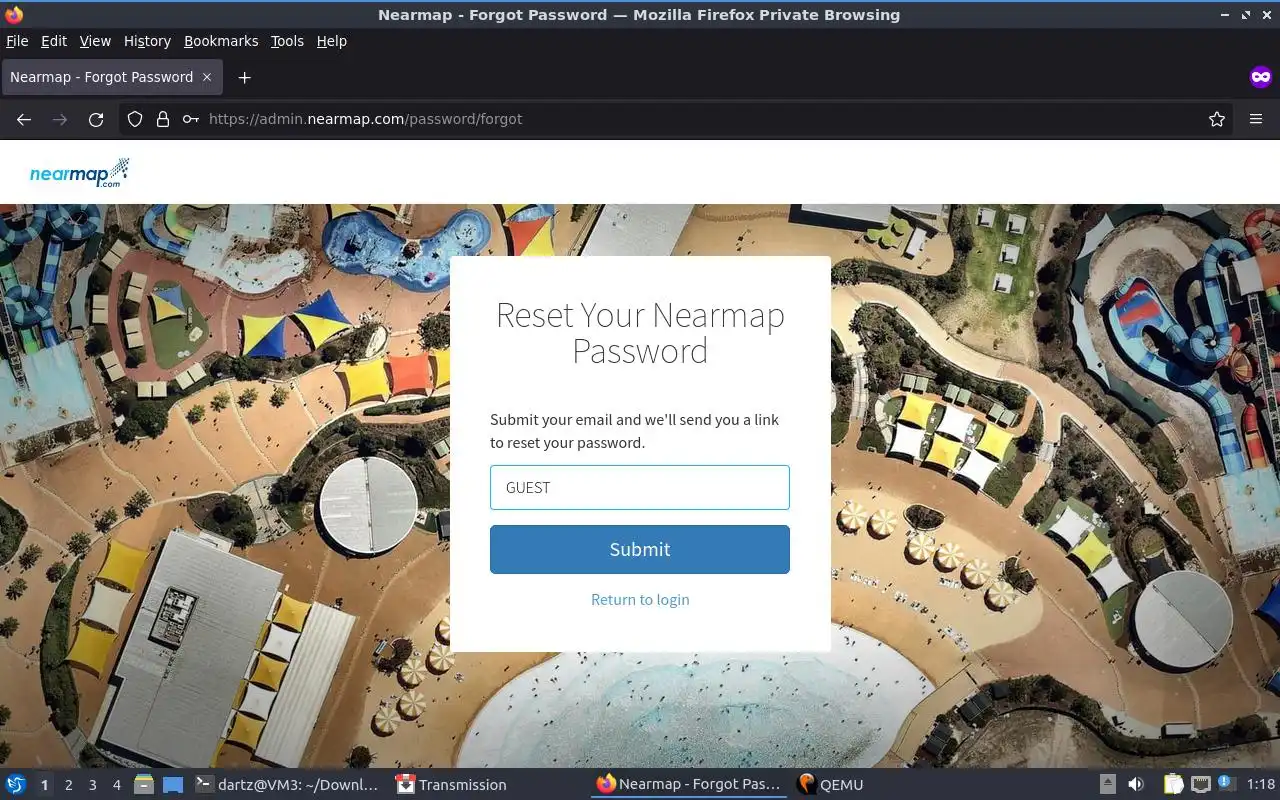
Task: Open the file manager icon in taskbar
Action: pos(144,784)
